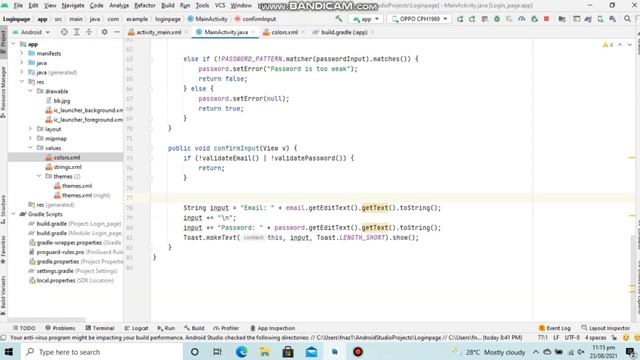Toggle the Terminal tool window

[x=100, y=328]
